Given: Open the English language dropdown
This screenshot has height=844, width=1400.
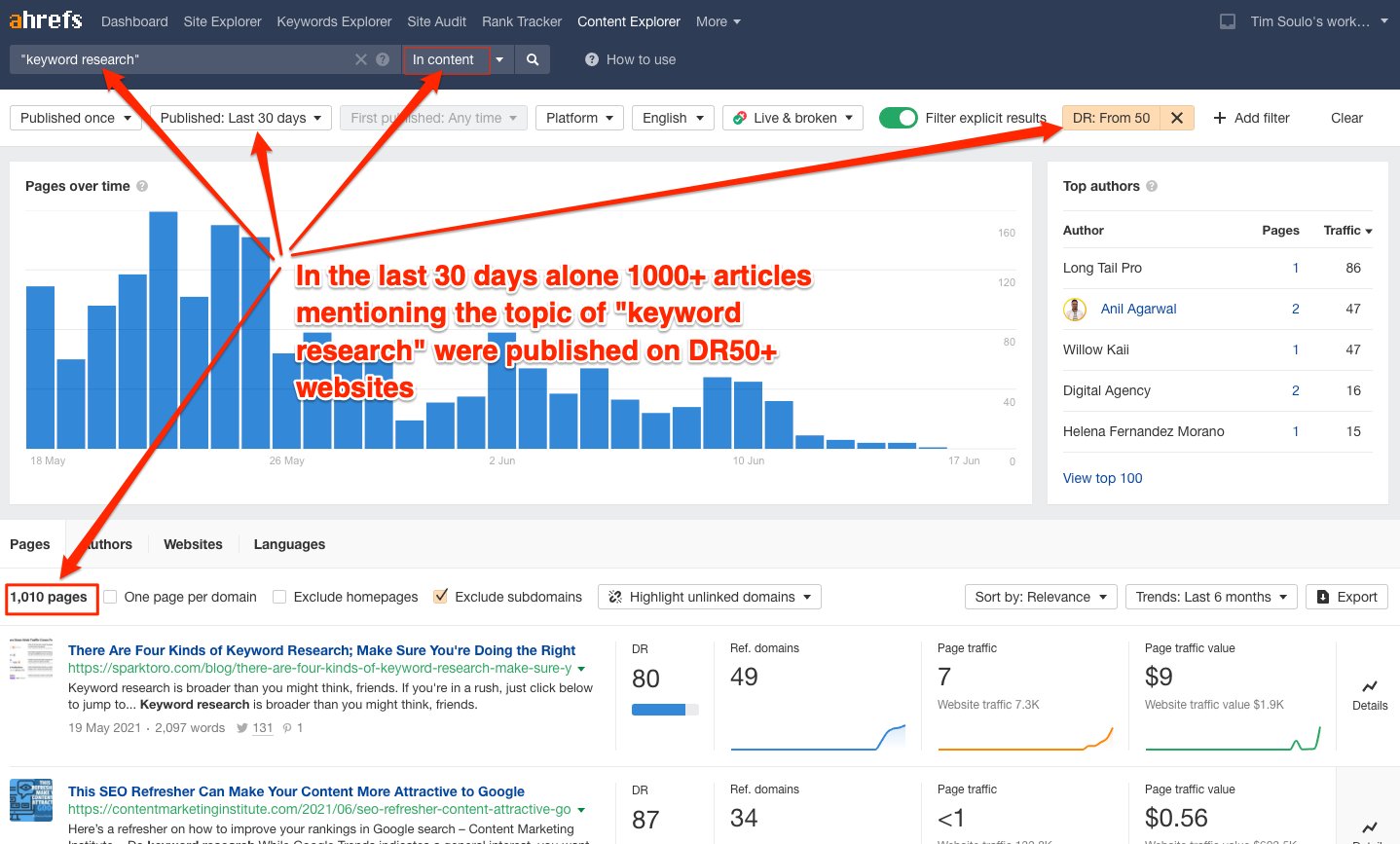Looking at the screenshot, I should point(673,118).
